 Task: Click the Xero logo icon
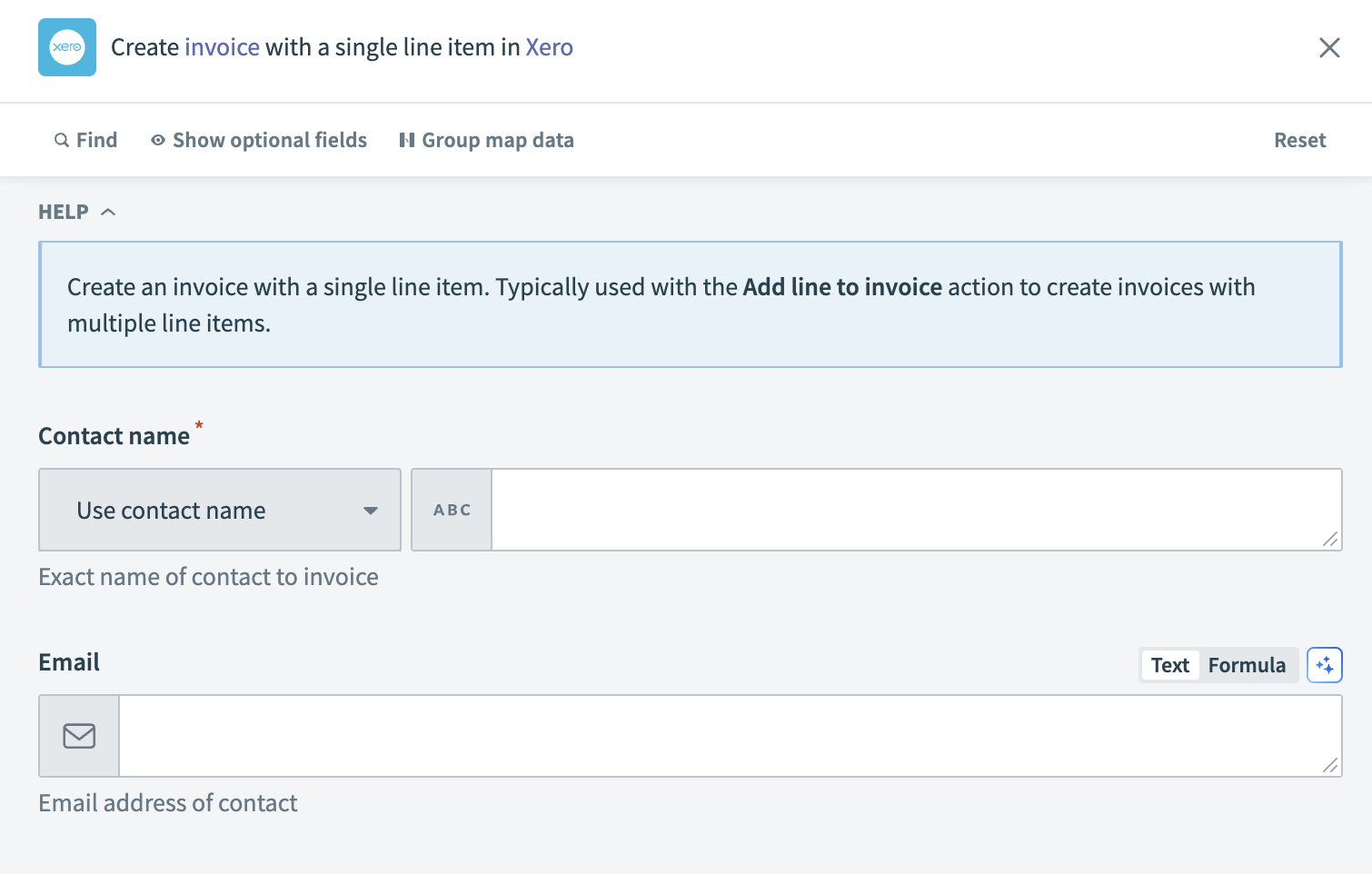click(x=66, y=46)
